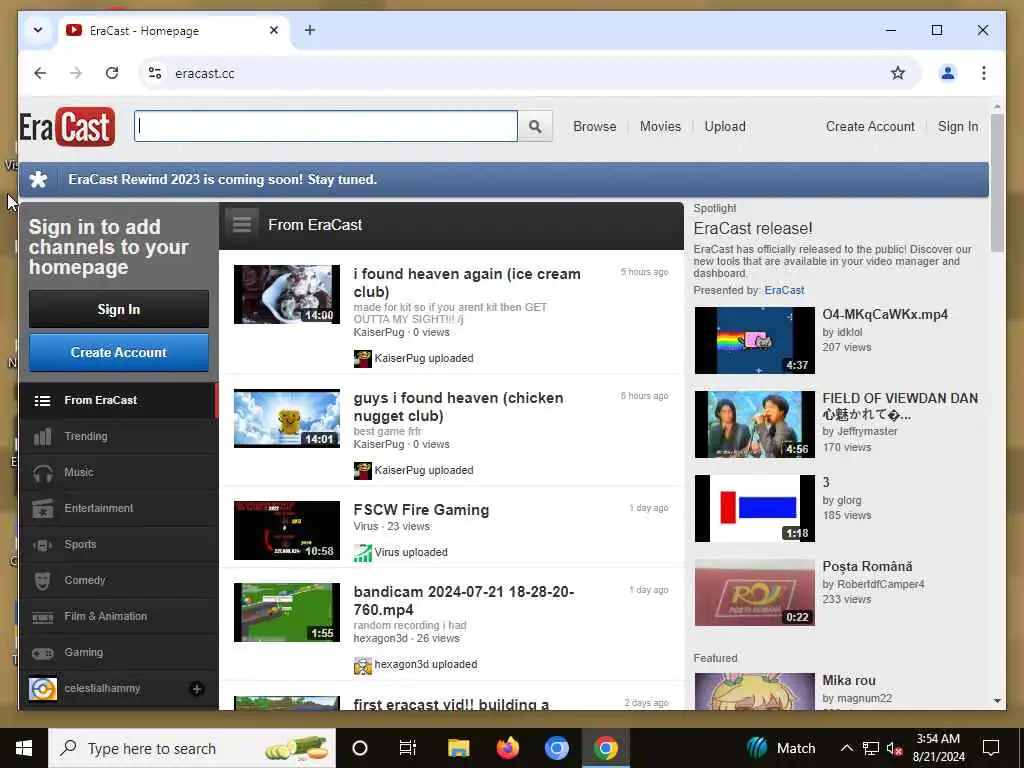Click EraCast Rewind 2023 announcement banner
Screen dimensions: 1024x768
point(504,180)
